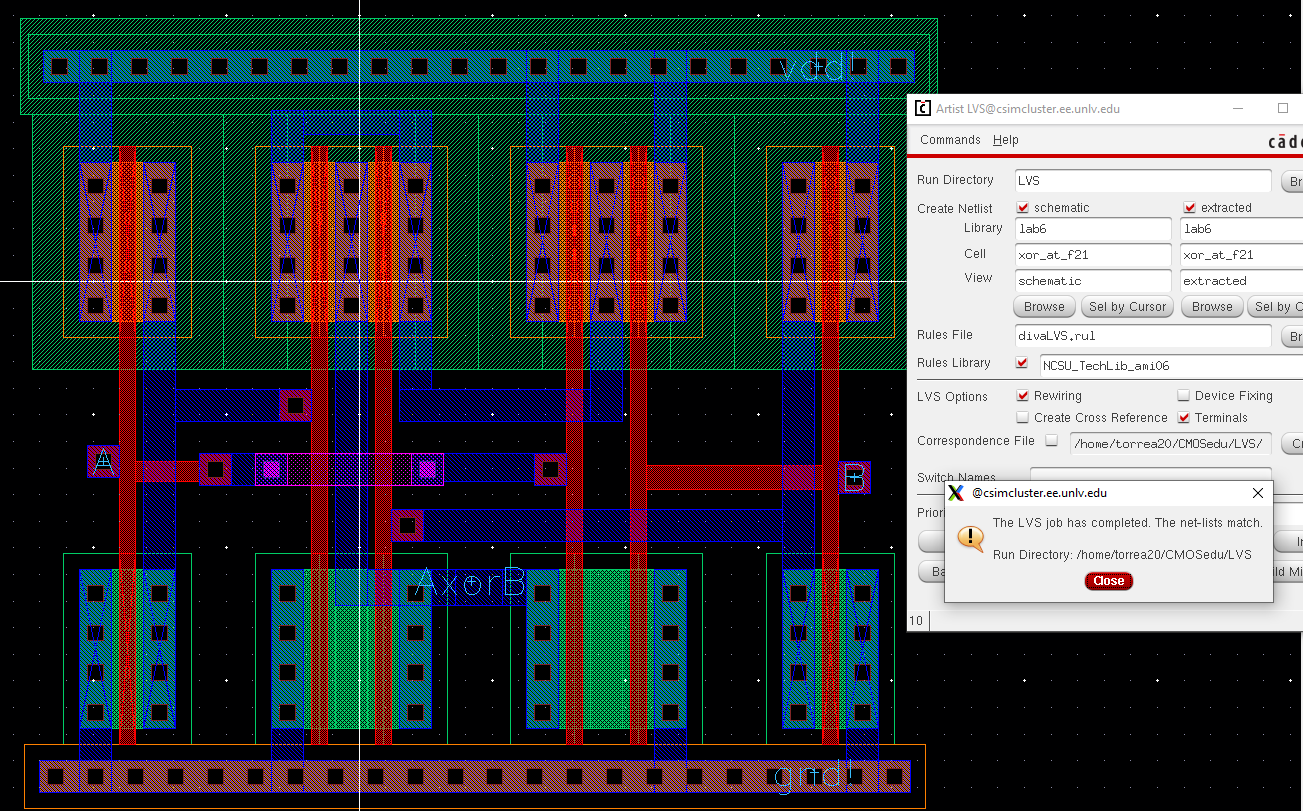This screenshot has height=811, width=1303.
Task: Click the schematic Cell field xor_at_f21
Action: 1093,255
